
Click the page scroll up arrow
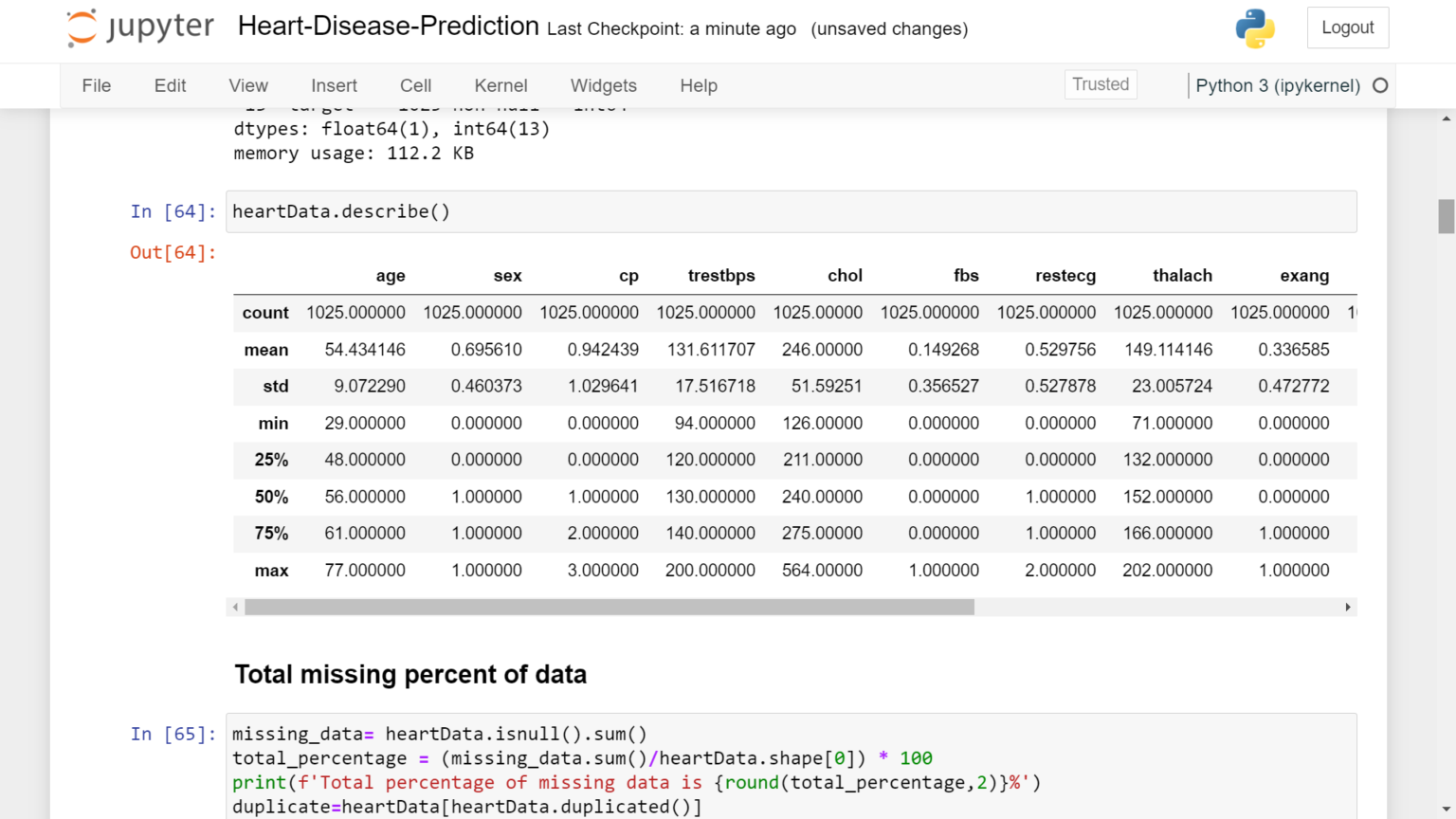[1446, 119]
